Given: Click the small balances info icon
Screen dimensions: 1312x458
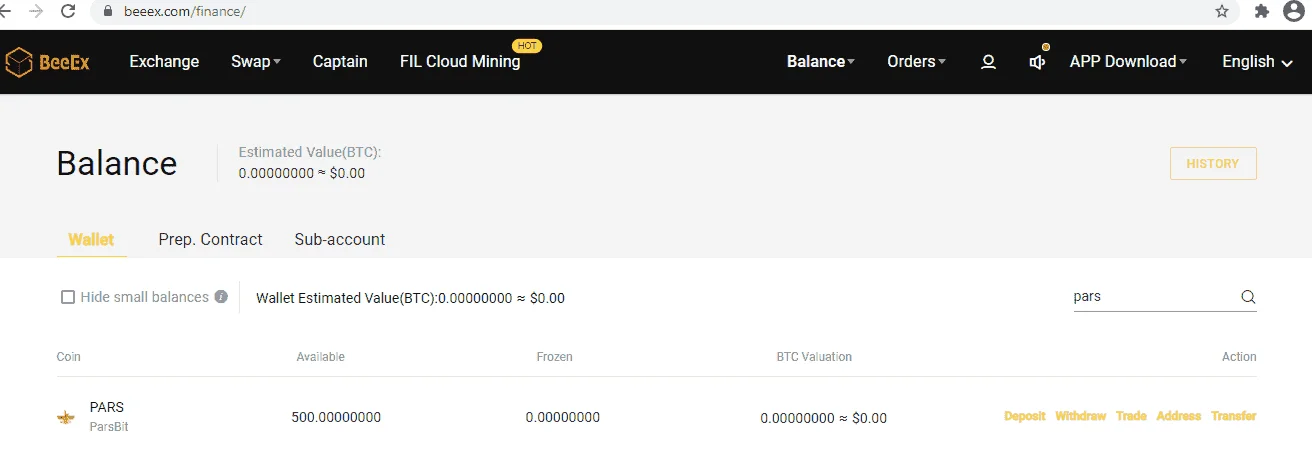Looking at the screenshot, I should [x=221, y=297].
